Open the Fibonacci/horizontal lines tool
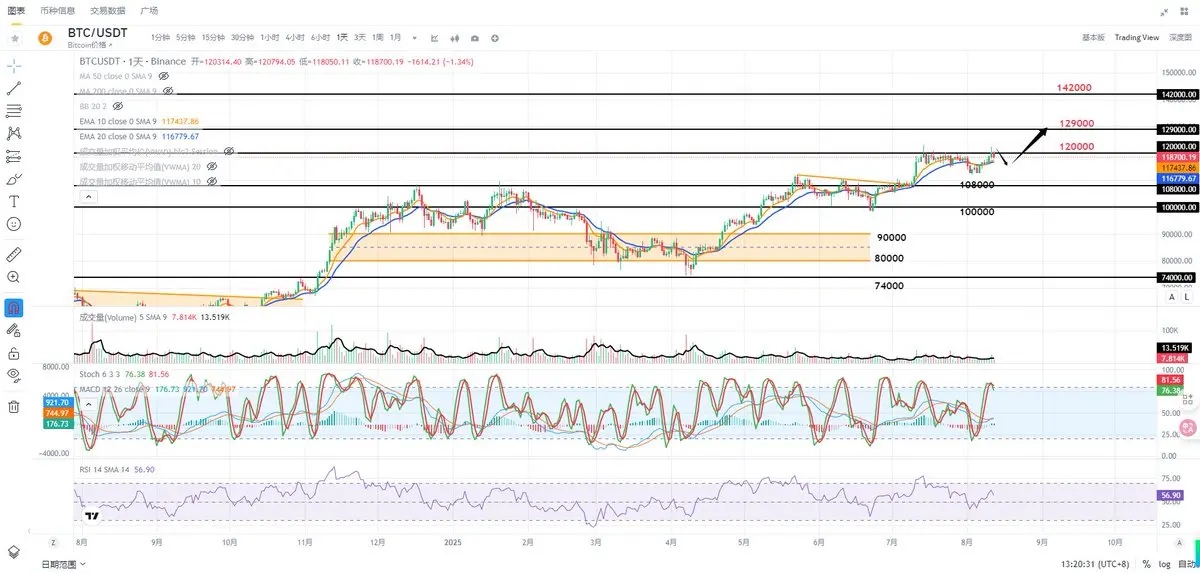The image size is (1200, 574). [x=14, y=111]
